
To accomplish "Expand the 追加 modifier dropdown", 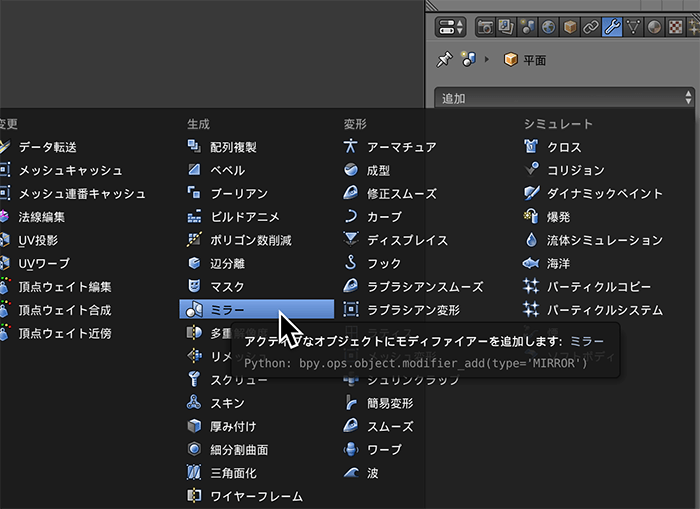I will click(x=566, y=98).
